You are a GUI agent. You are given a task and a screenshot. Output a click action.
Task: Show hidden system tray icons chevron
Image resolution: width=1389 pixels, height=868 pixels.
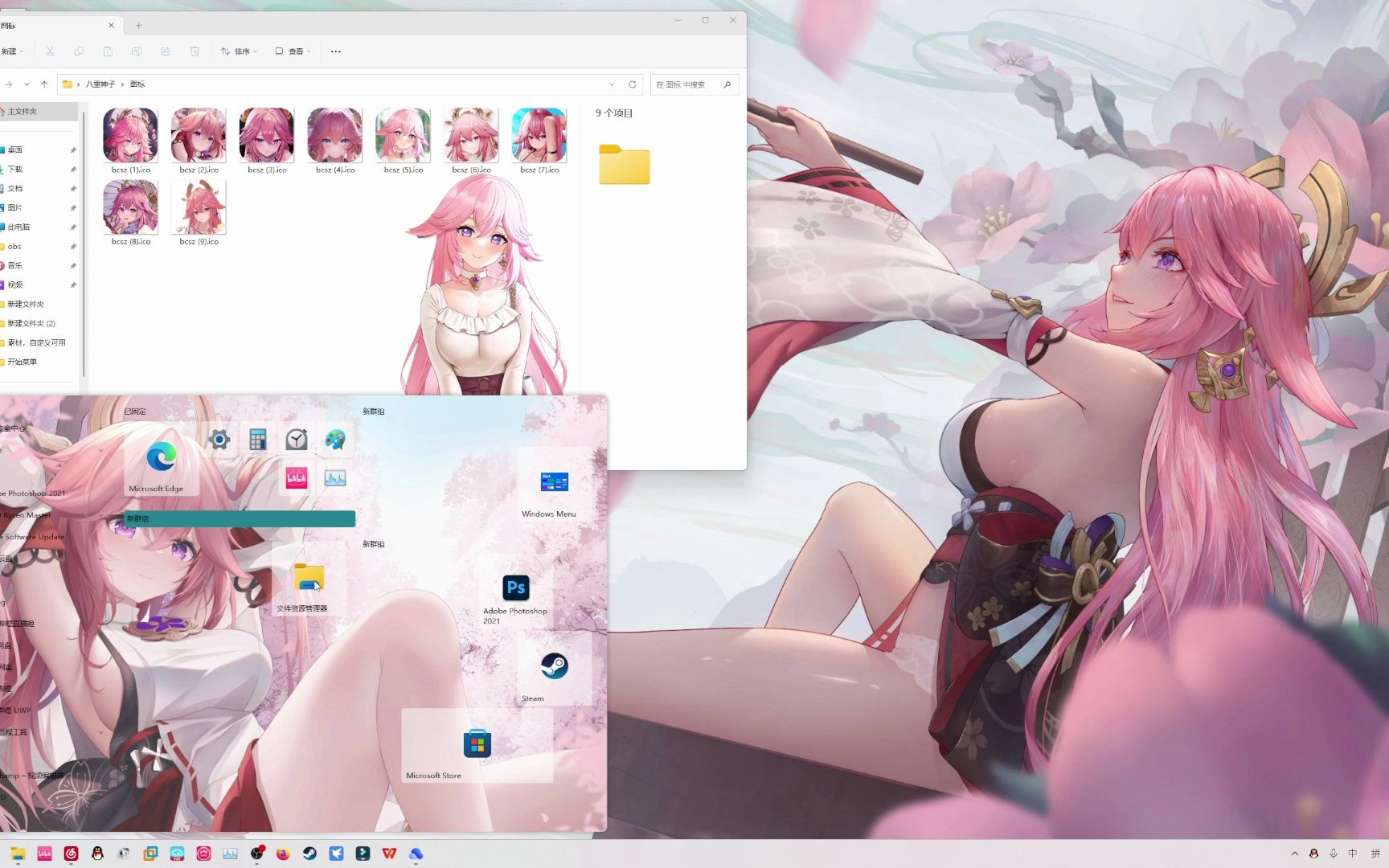[1294, 854]
